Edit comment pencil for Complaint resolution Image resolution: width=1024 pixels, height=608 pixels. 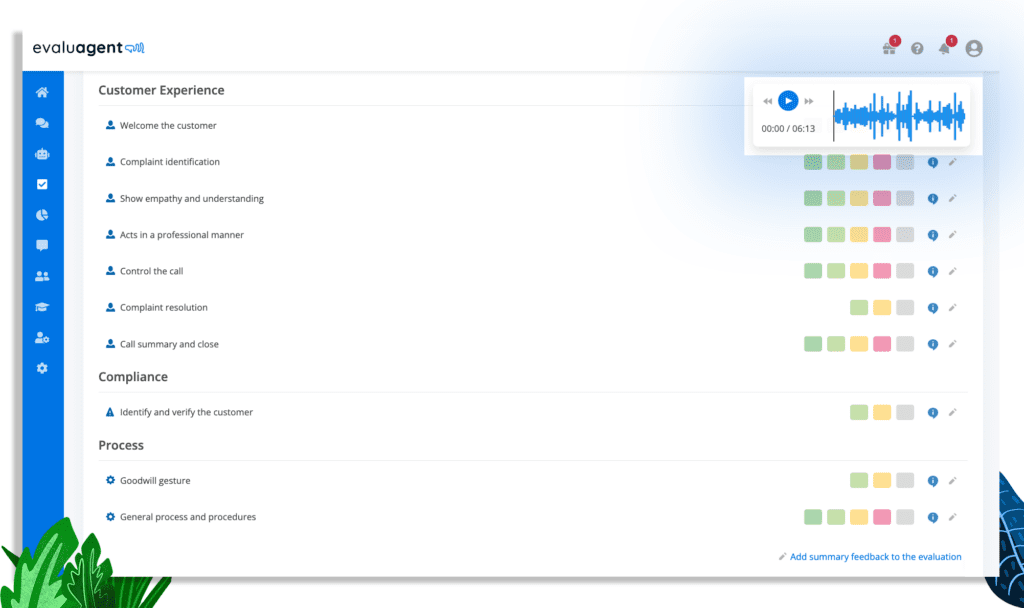[953, 308]
